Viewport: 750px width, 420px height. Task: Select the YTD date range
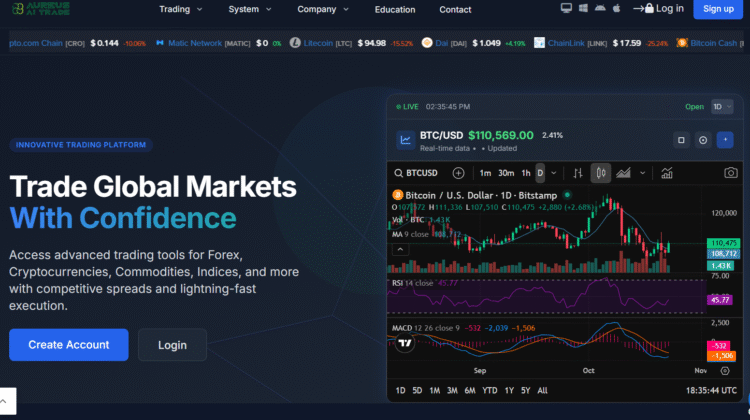490,390
